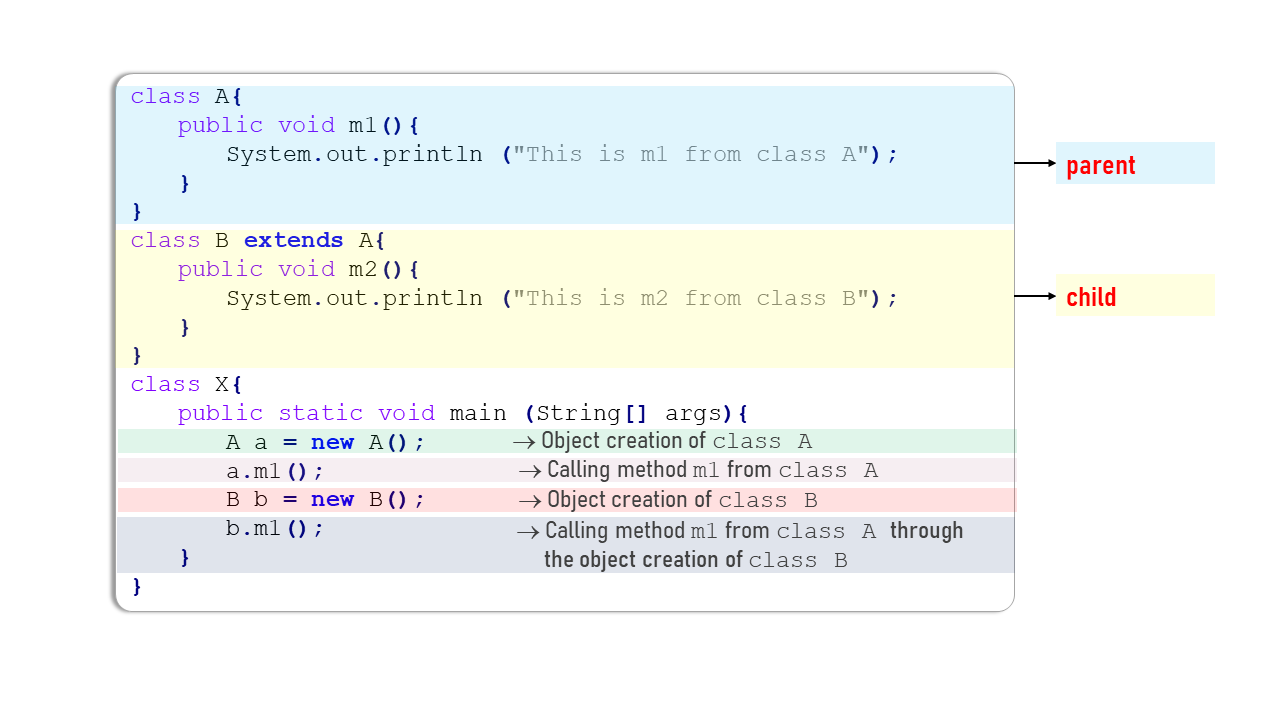Viewport: 1280px width, 720px height.
Task: Select the "B b = new B();" red line
Action: [x=325, y=499]
